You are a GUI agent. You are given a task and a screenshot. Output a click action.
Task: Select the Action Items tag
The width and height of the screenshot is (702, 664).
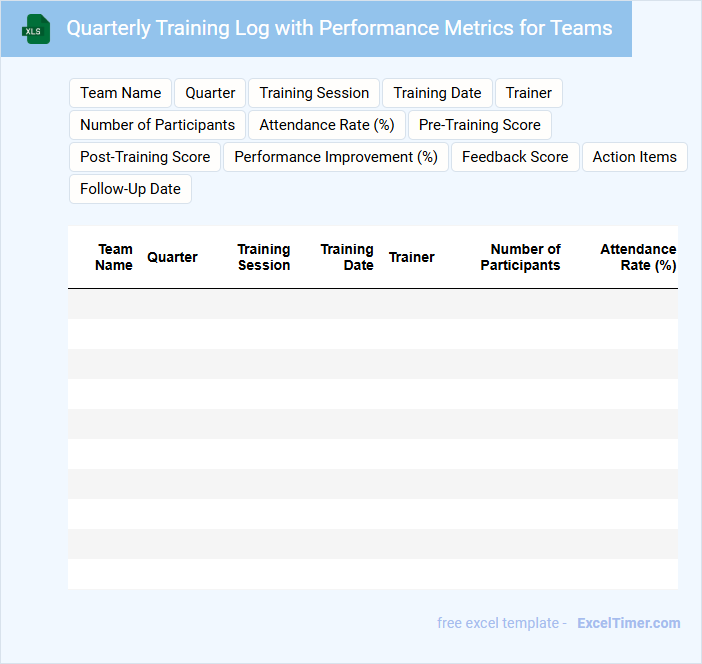[x=634, y=157]
